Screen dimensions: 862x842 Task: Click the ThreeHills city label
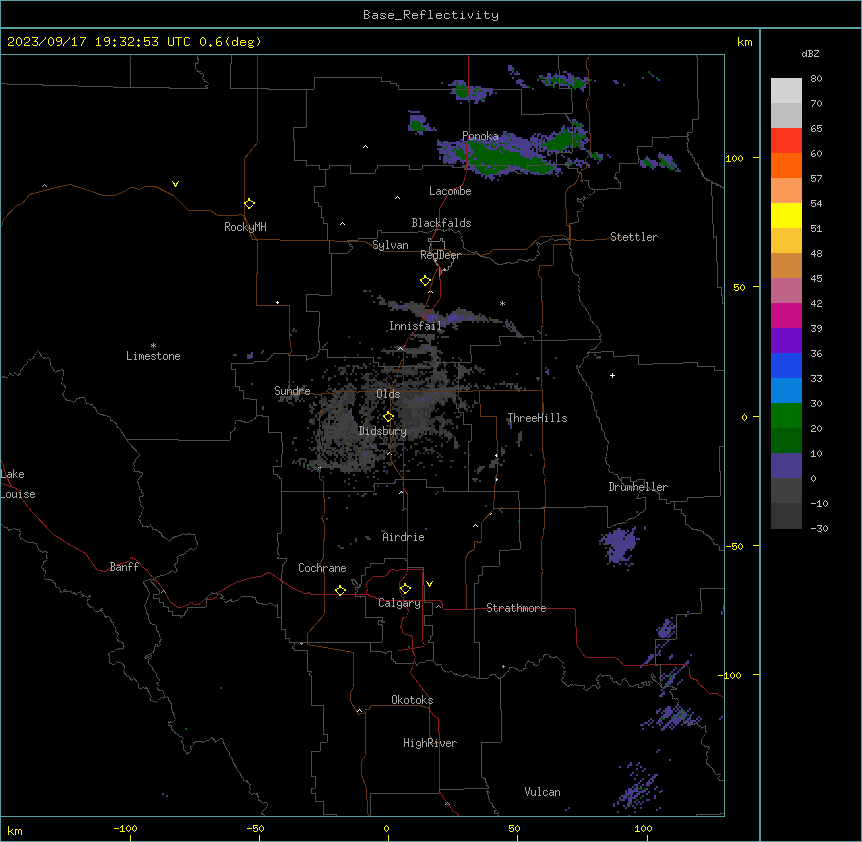pos(537,418)
